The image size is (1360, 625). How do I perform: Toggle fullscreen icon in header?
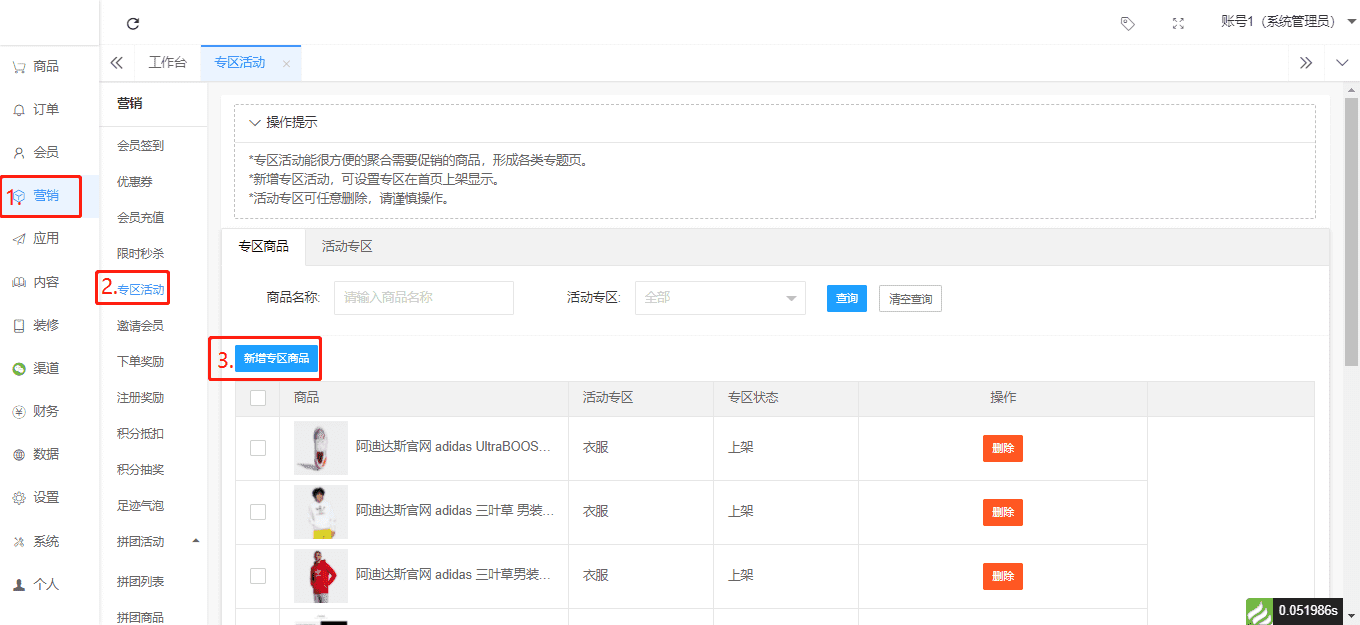pos(1178,23)
